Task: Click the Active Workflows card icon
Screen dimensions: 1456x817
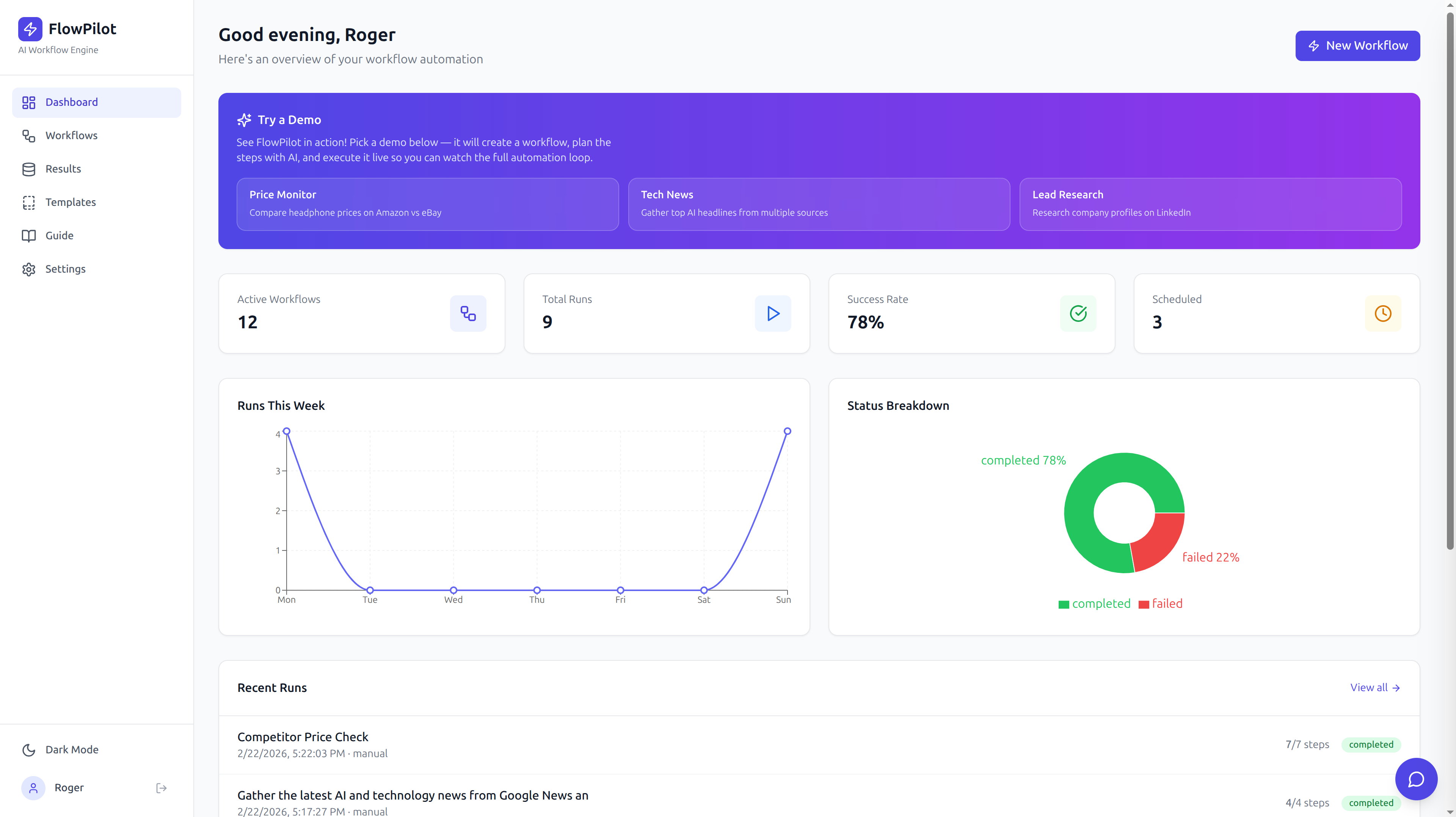Action: [x=468, y=314]
